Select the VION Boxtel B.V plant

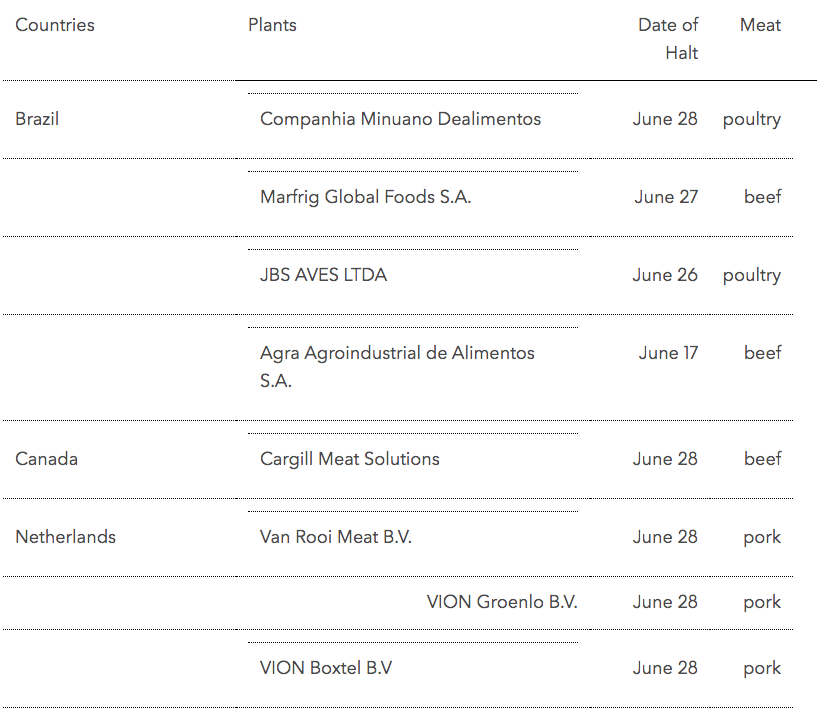[x=326, y=668]
